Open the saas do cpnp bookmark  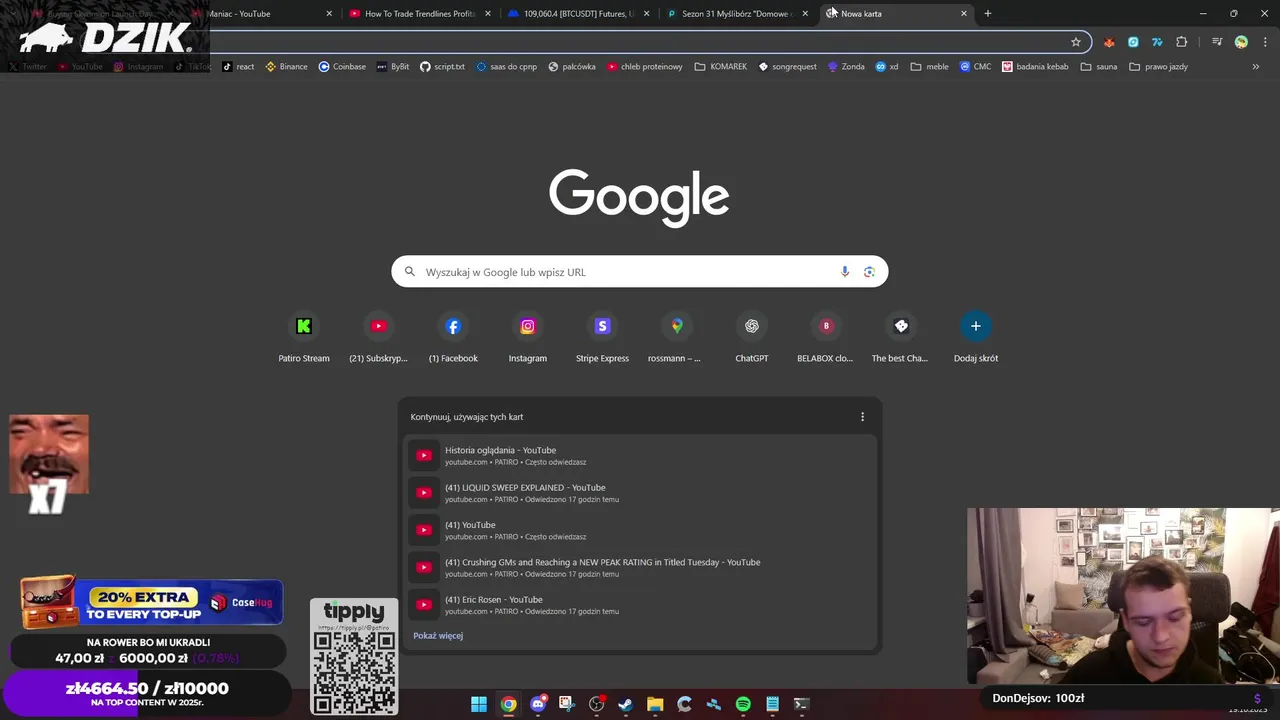(506, 67)
